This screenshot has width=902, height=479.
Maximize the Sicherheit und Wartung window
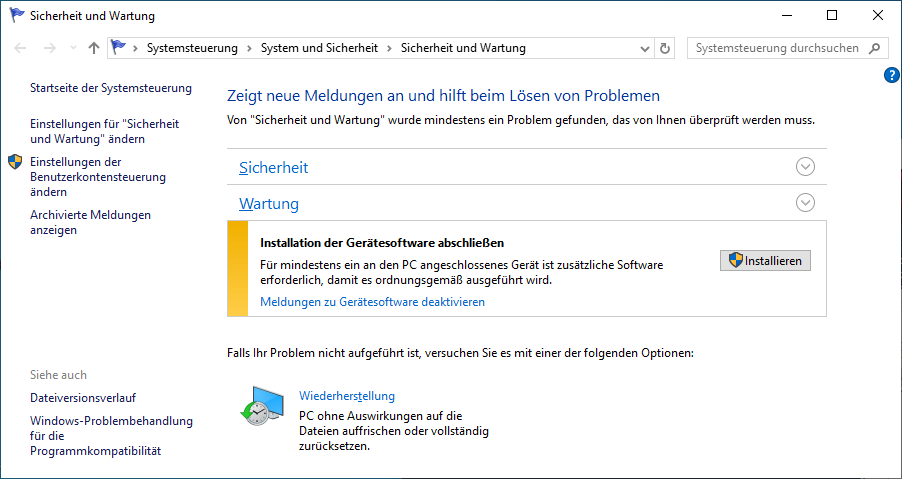coord(832,16)
